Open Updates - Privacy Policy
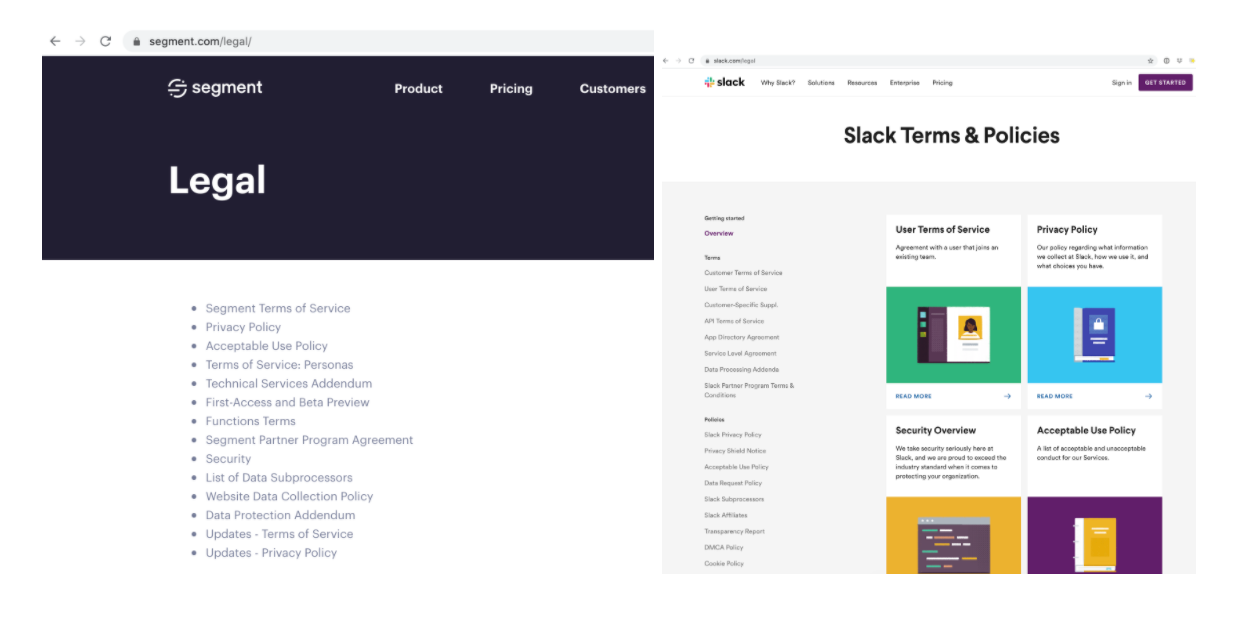 click(x=271, y=553)
